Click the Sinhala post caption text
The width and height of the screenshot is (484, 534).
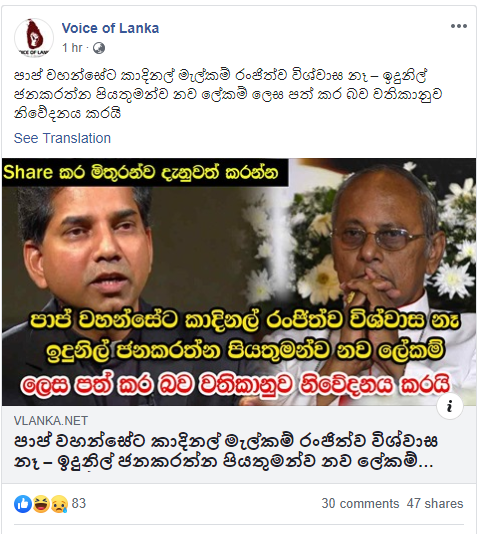tap(228, 94)
